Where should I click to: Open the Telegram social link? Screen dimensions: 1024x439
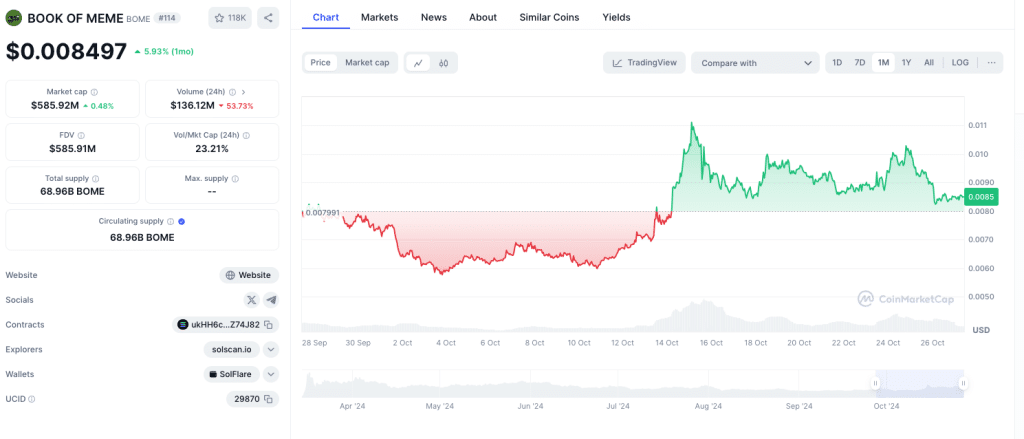[x=271, y=300]
